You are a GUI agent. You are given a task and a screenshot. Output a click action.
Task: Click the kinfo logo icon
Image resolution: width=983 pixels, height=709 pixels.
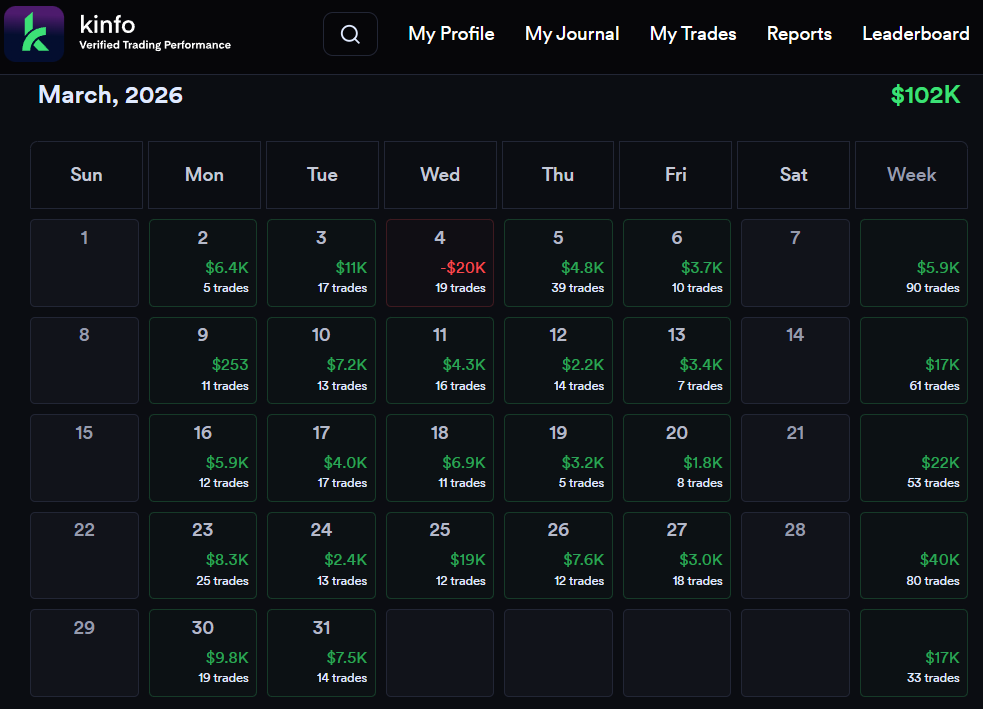pyautogui.click(x=34, y=34)
